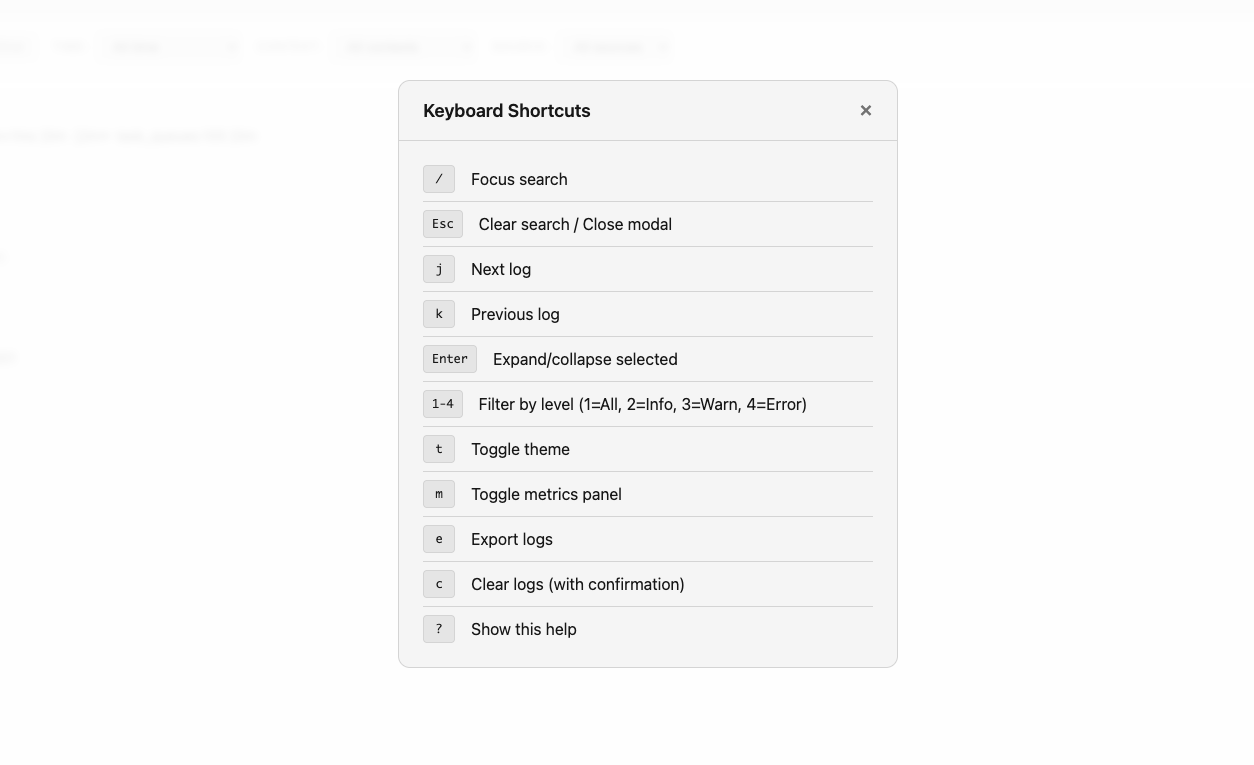This screenshot has height=765, width=1254.
Task: Click the j key badge beside Next log
Action: [x=439, y=269]
